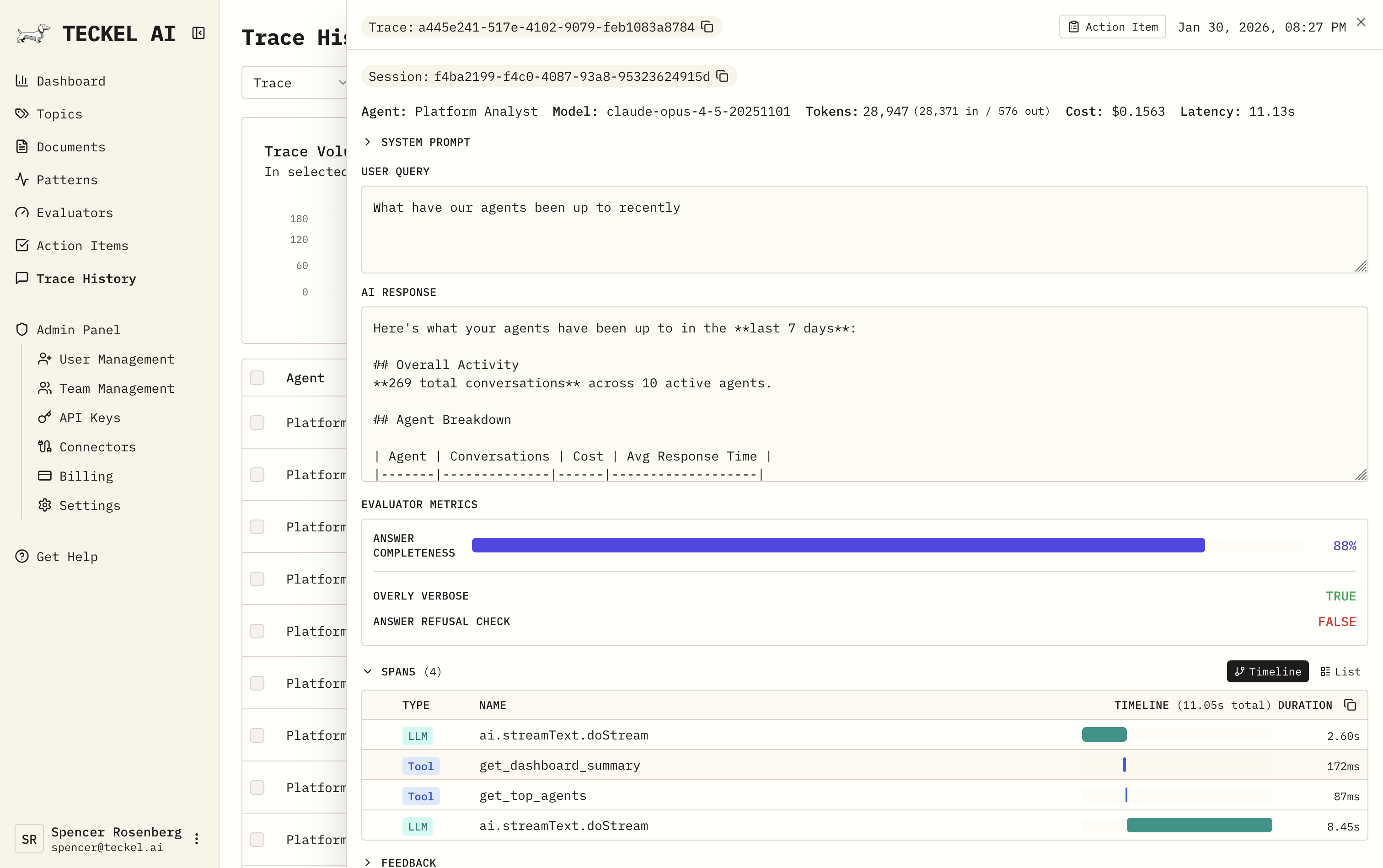Check the header Agent column checkbox
This screenshot has height=868, width=1383.
pos(257,378)
